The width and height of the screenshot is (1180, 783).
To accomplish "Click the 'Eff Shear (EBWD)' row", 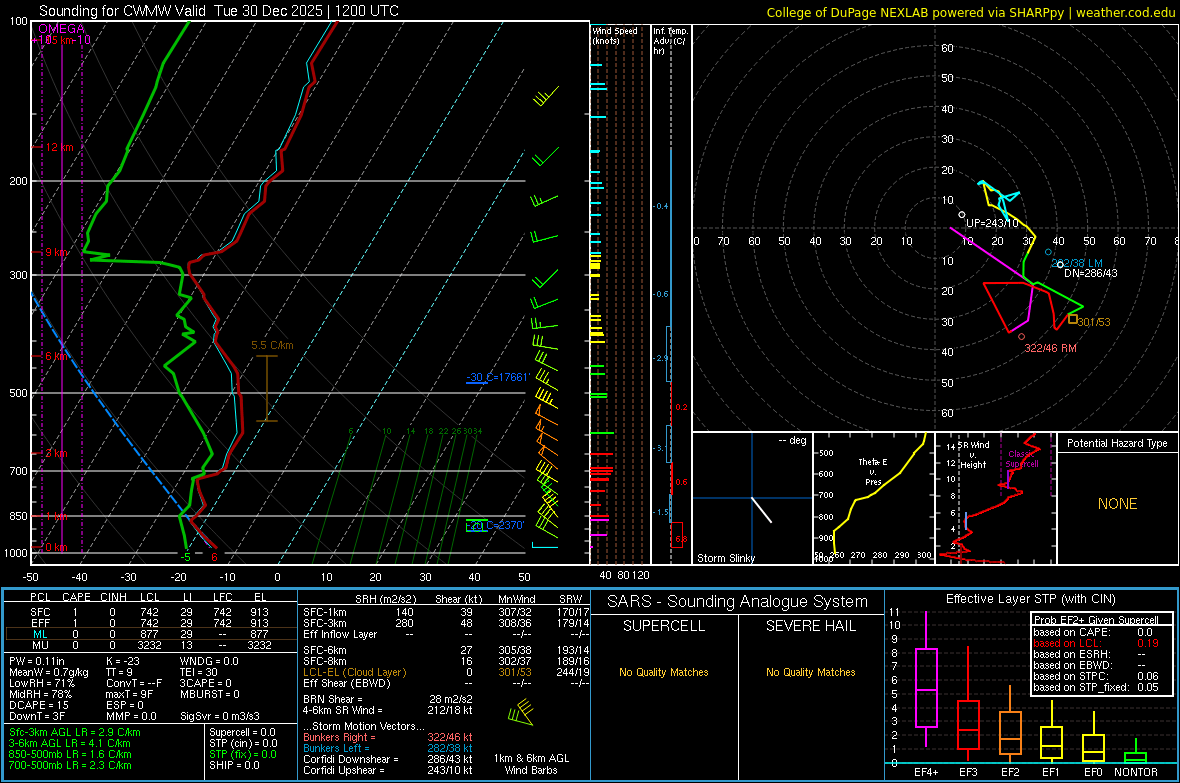I will 446,684.
